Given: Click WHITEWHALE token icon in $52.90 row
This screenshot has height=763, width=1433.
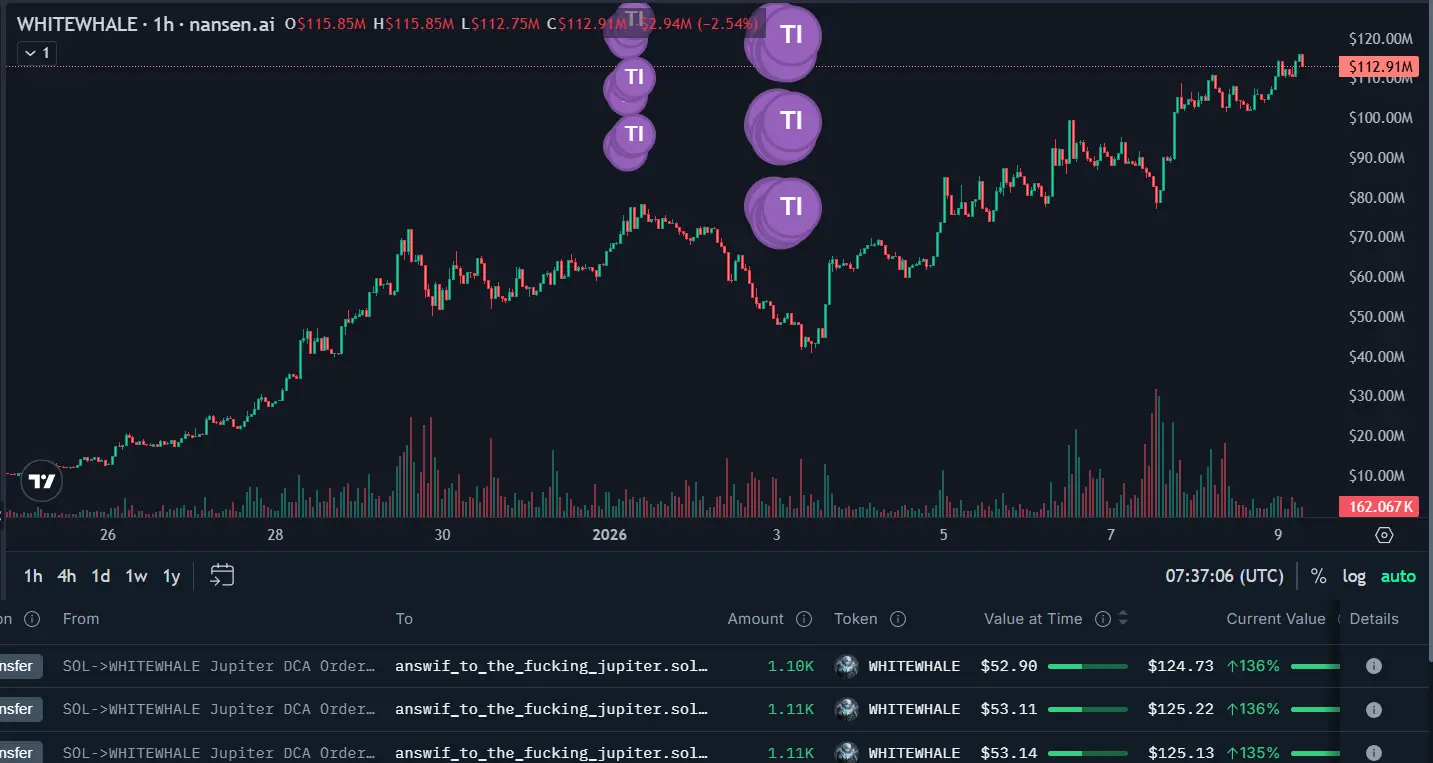Looking at the screenshot, I should [847, 666].
